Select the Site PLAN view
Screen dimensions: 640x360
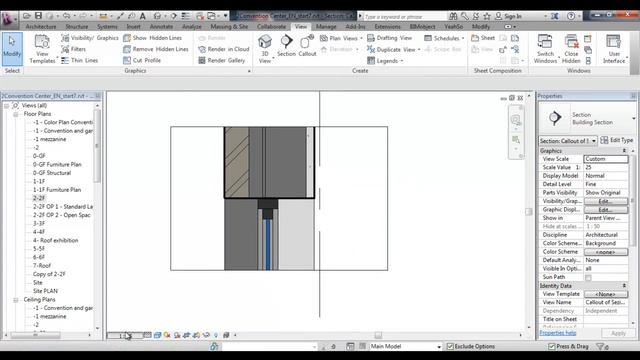pyautogui.click(x=45, y=291)
